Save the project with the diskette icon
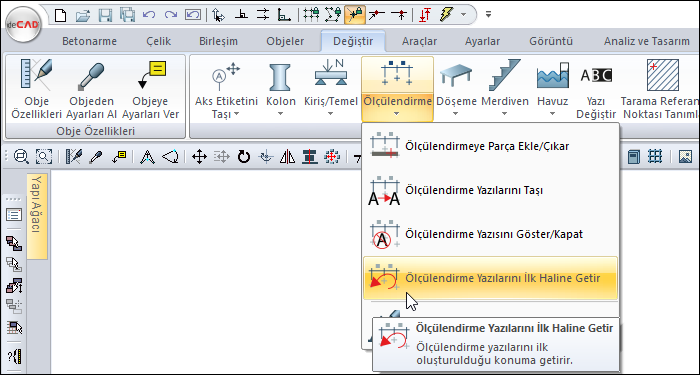 [105, 15]
